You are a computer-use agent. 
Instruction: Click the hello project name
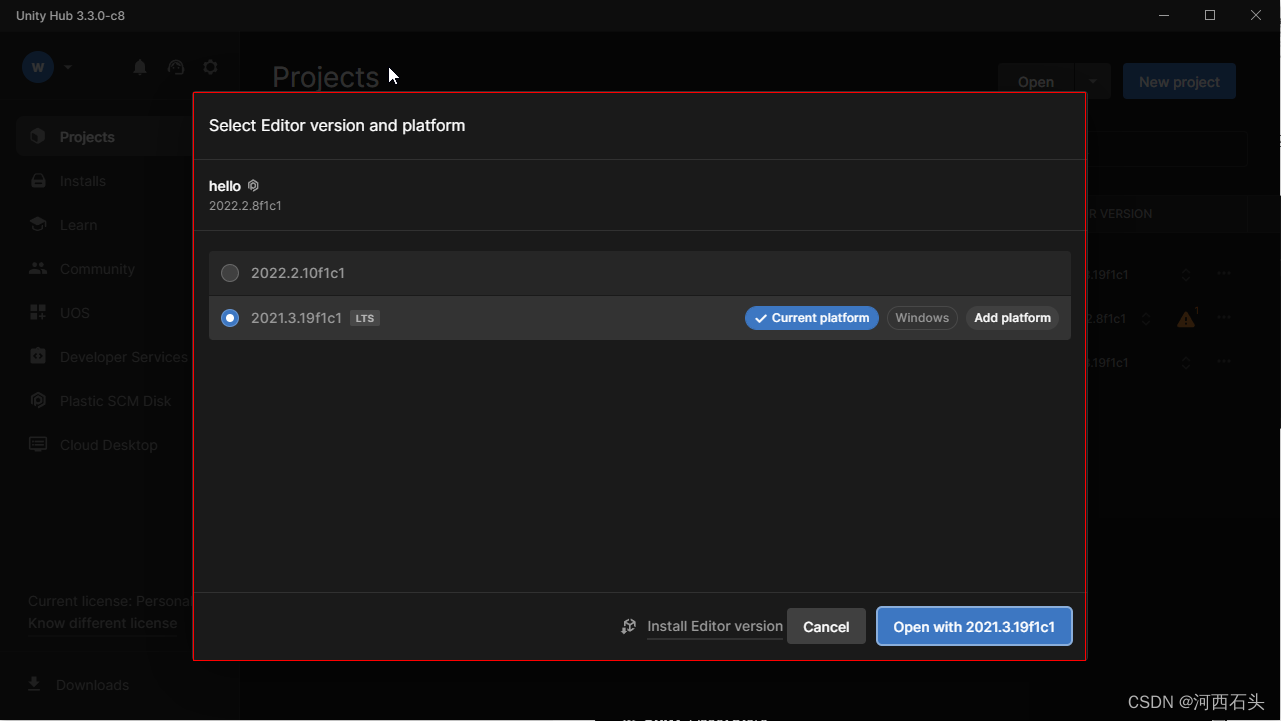(225, 186)
